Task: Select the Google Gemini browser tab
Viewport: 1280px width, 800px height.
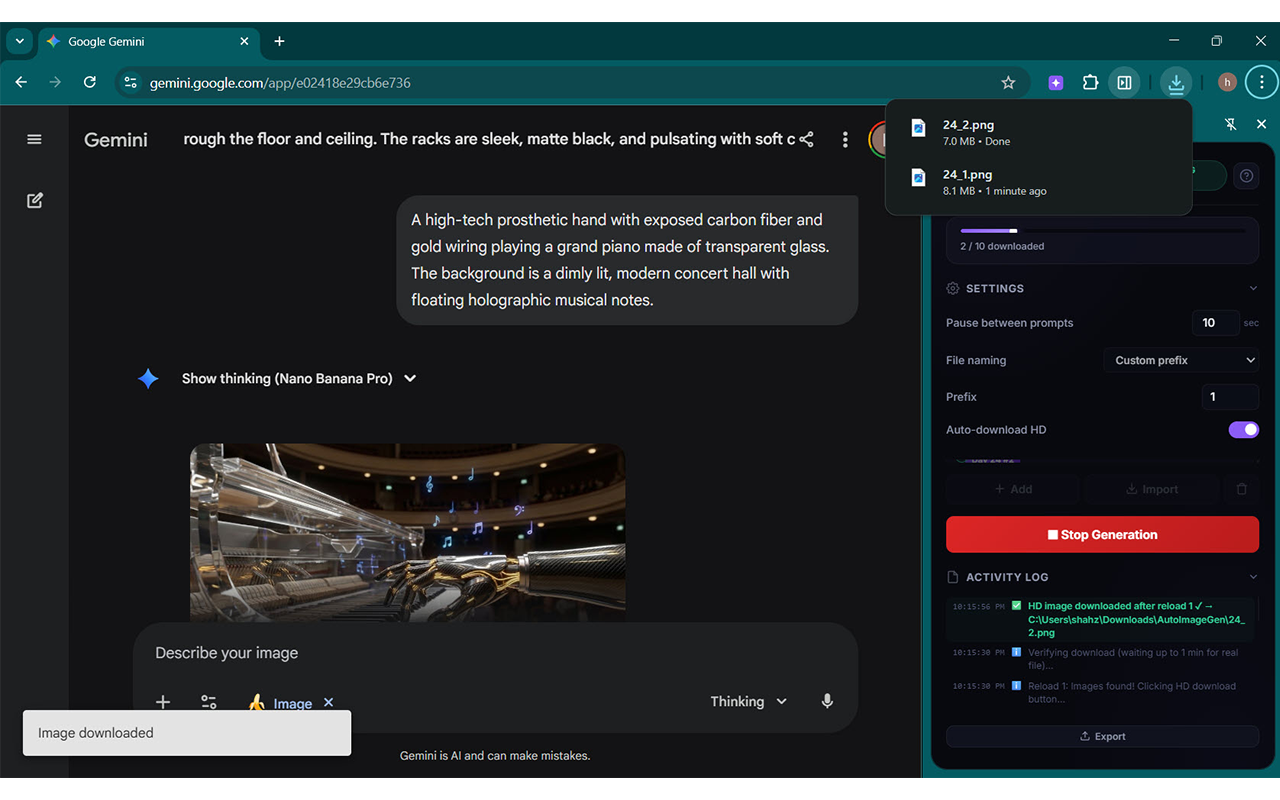Action: [x=149, y=42]
